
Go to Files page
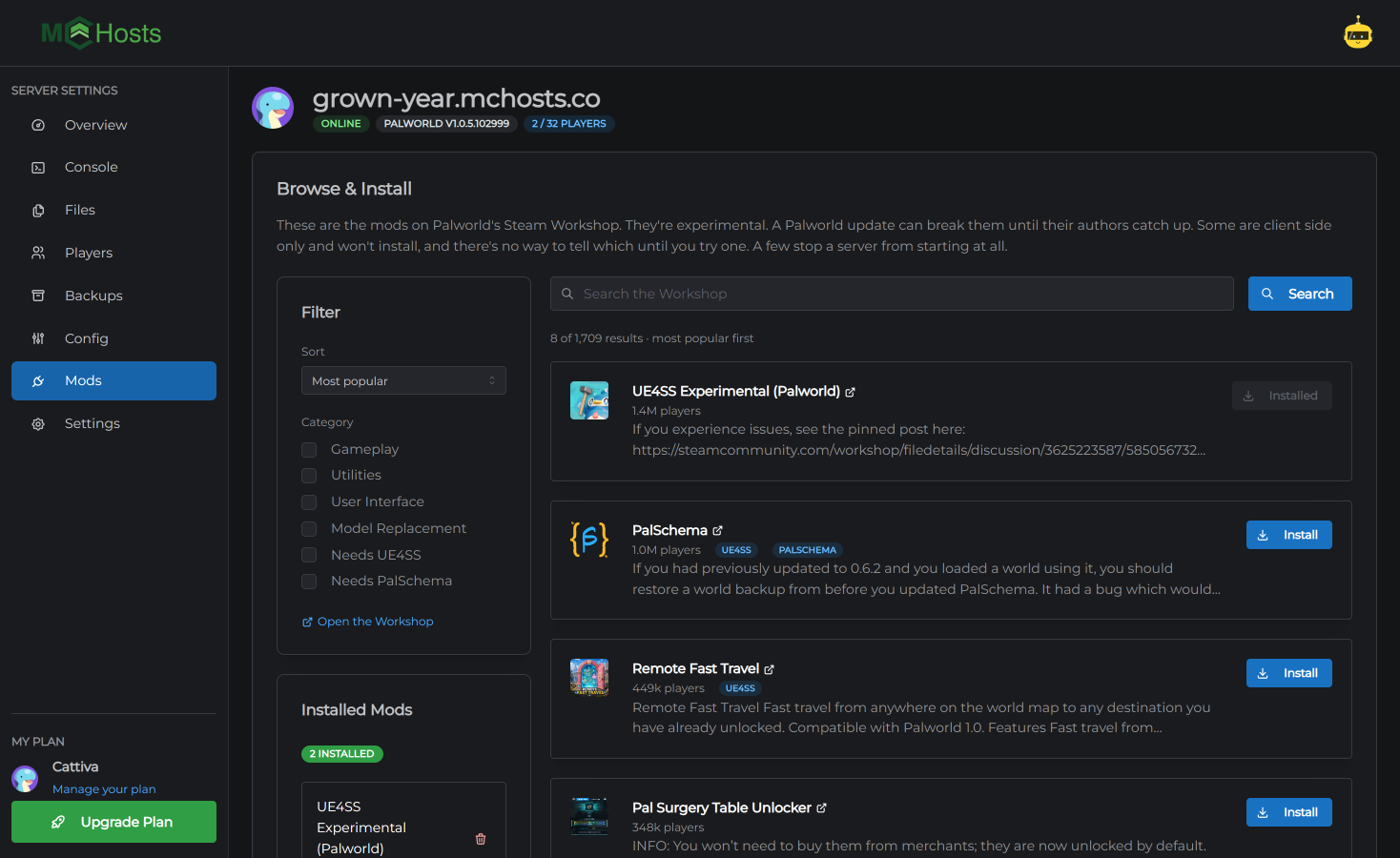coord(113,211)
